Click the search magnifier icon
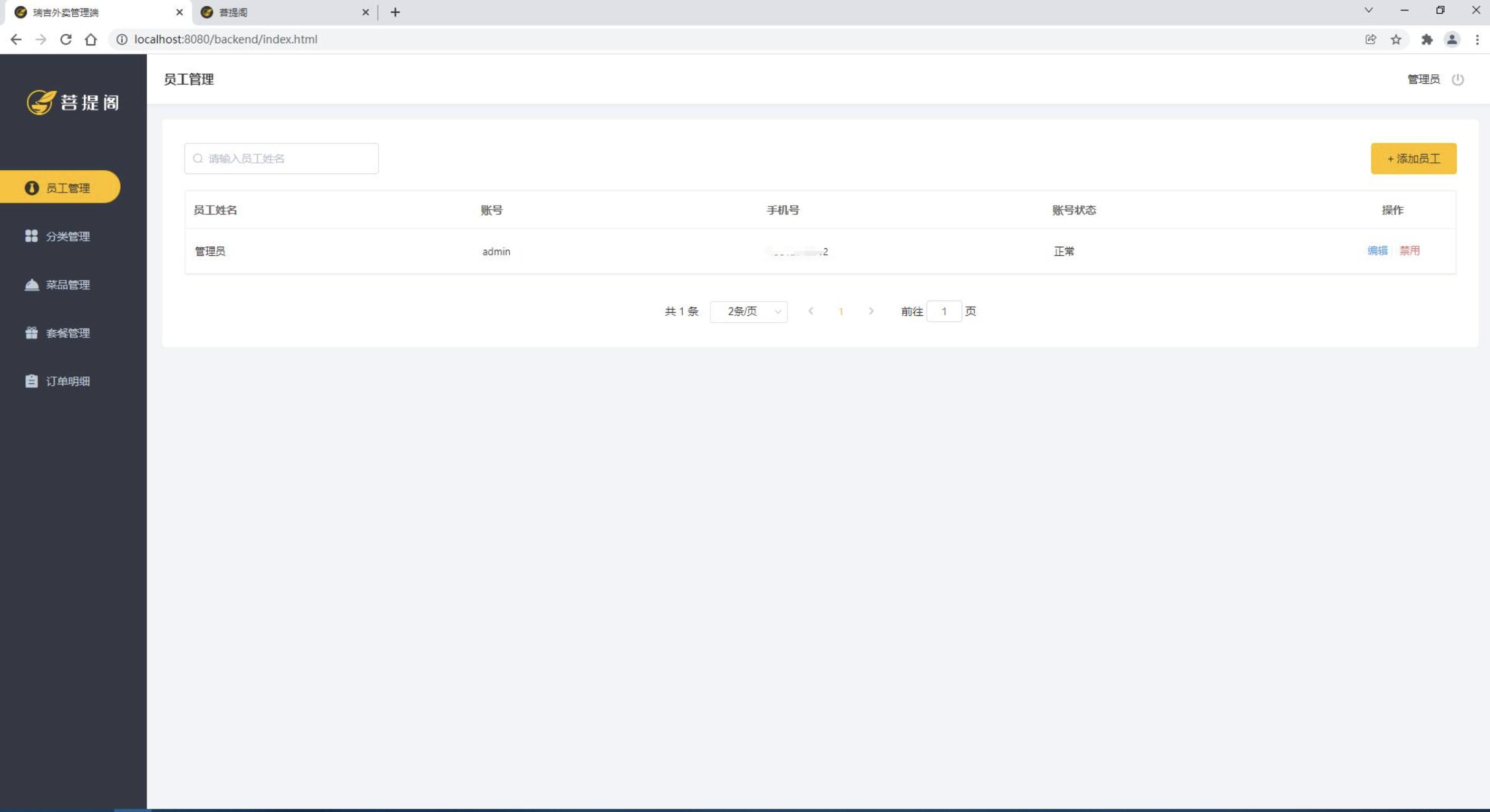 (x=198, y=159)
